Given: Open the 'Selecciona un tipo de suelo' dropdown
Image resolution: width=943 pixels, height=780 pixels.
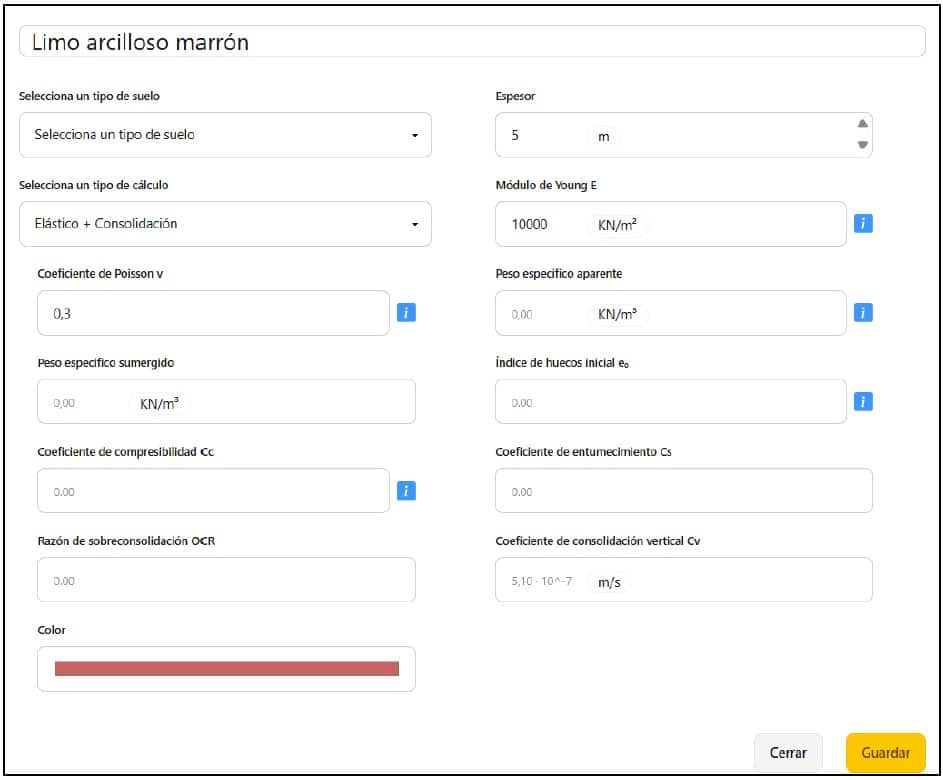Looking at the screenshot, I should click(x=225, y=135).
